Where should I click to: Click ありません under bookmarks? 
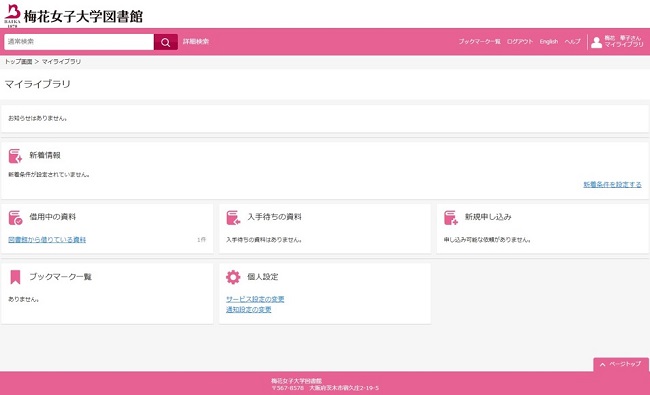[24, 299]
